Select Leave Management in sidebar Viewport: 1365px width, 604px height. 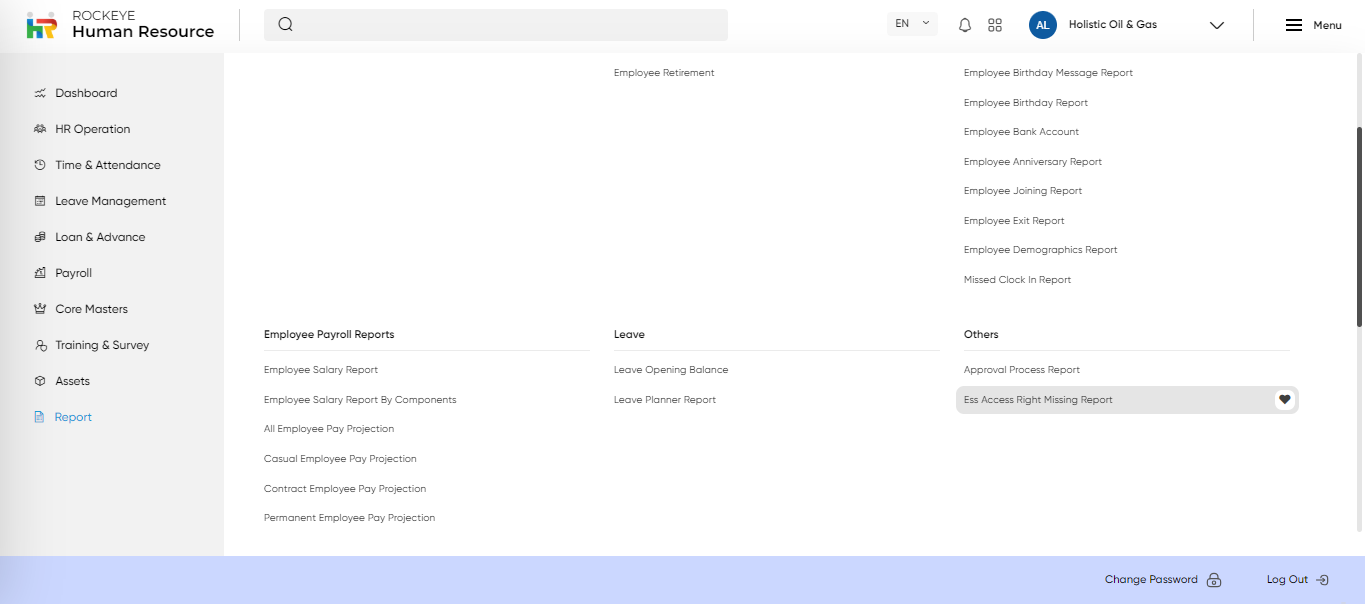111,201
